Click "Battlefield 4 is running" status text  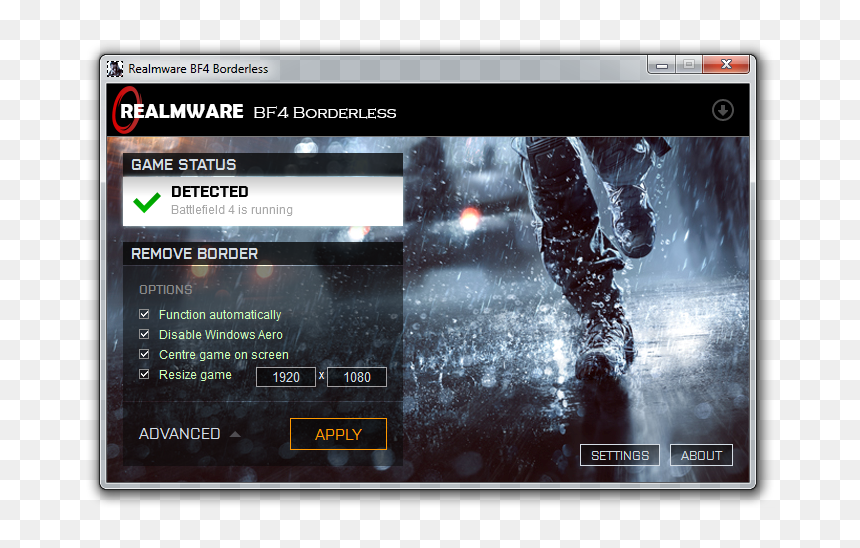point(231,210)
